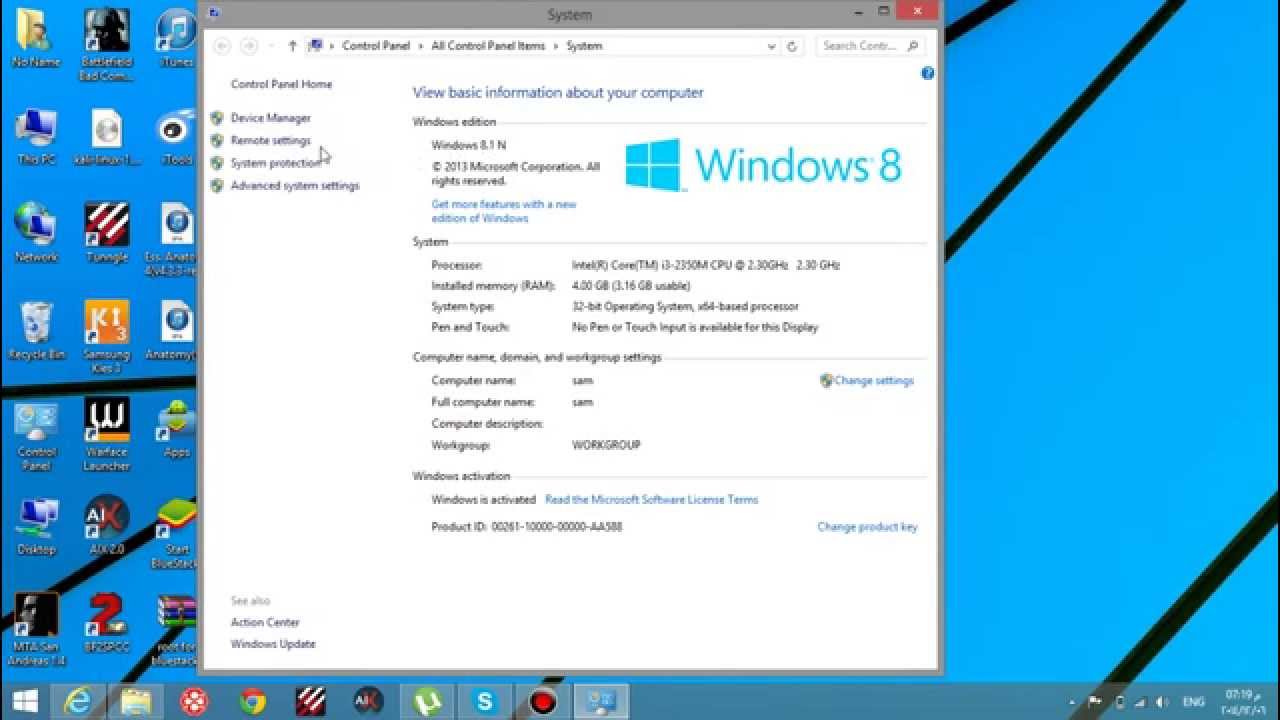1280x720 pixels.
Task: Click Change product key
Action: 867,527
